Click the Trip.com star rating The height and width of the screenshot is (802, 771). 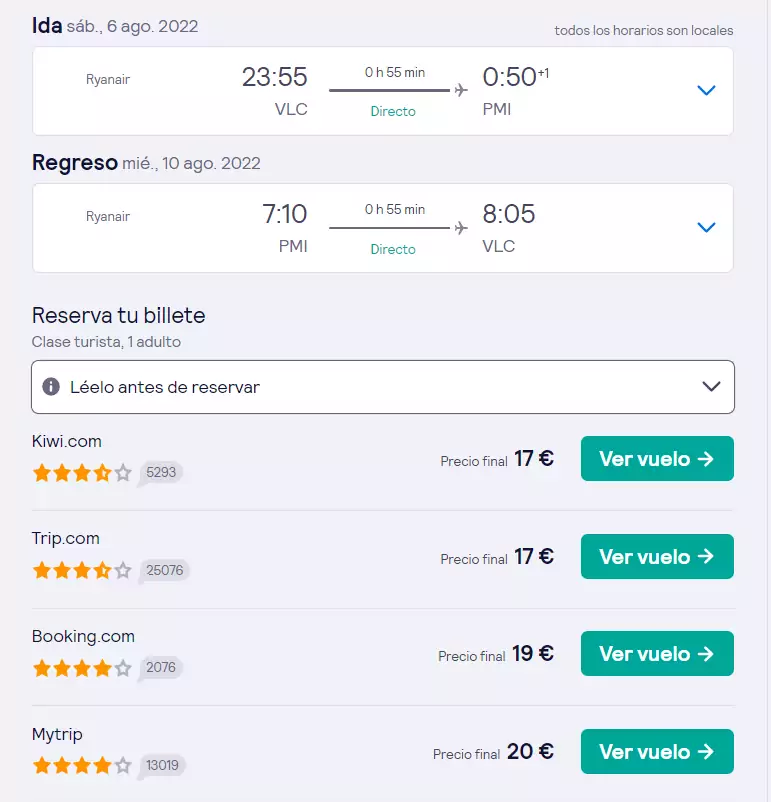pos(82,570)
